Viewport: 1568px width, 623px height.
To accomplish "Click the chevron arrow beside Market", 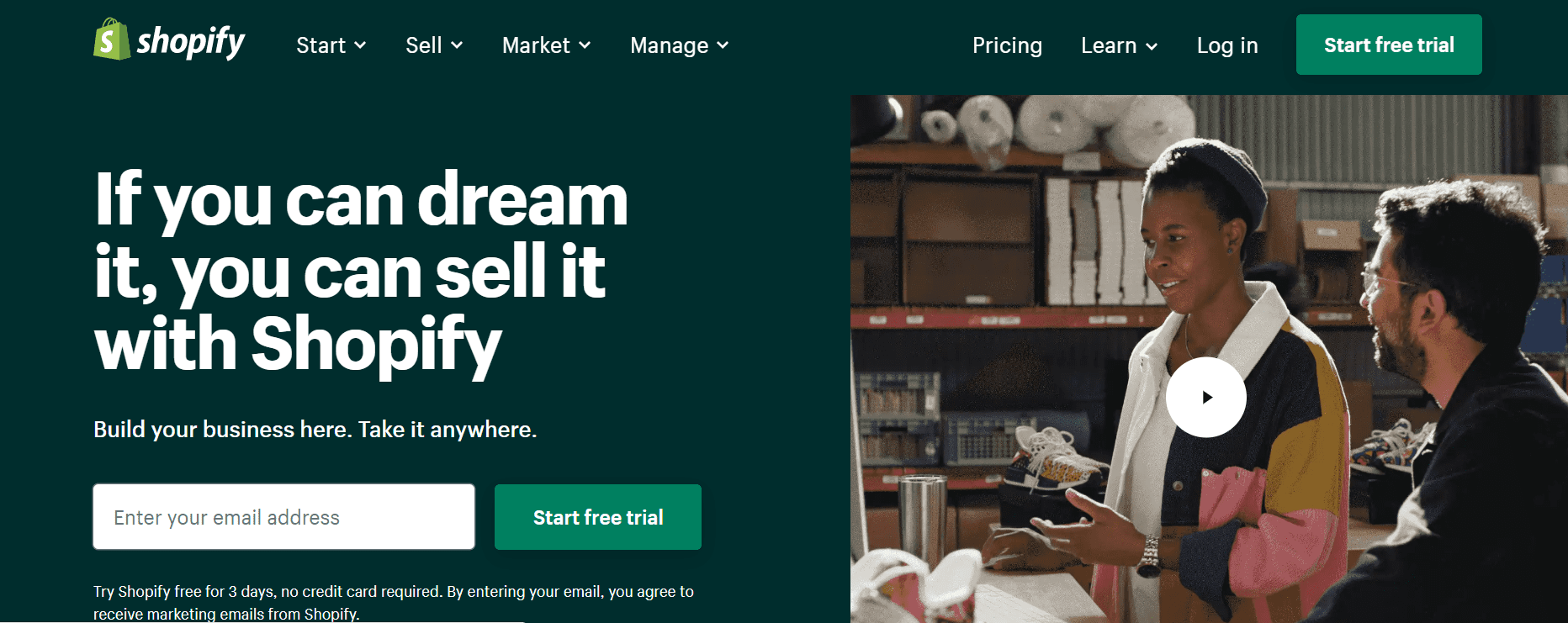I will click(585, 45).
